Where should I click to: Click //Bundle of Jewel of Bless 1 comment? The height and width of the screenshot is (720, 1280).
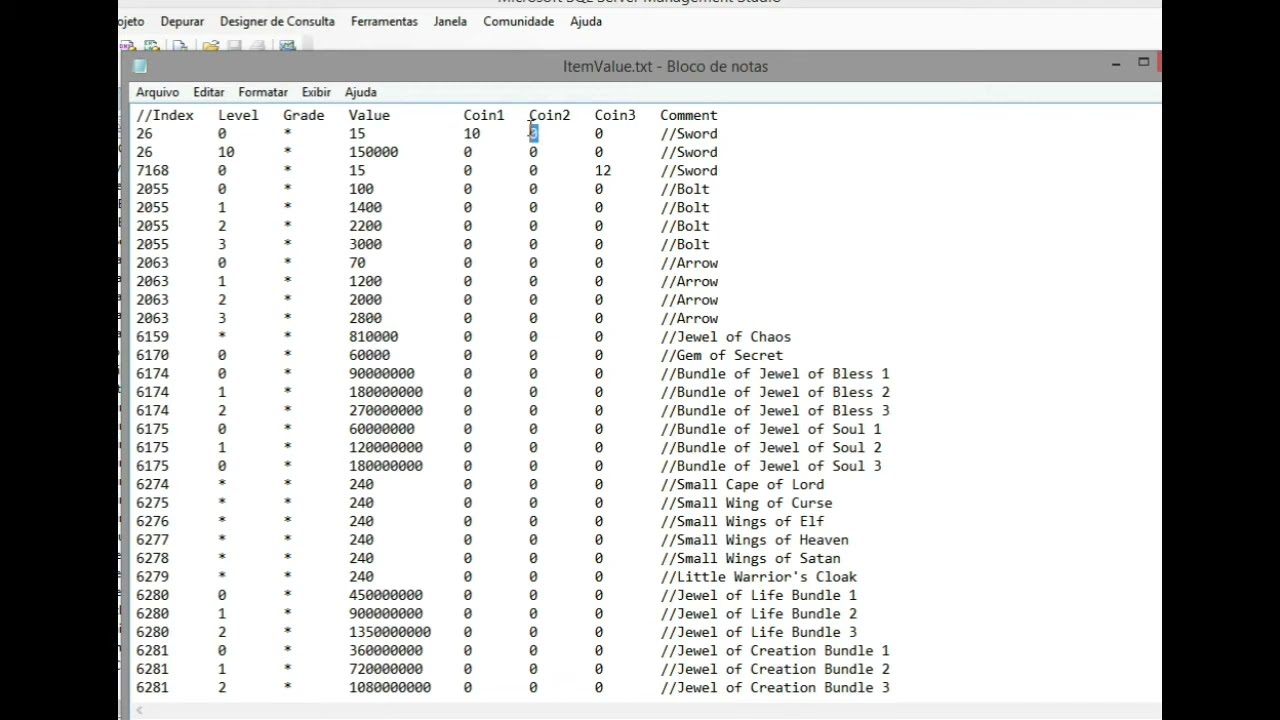775,374
